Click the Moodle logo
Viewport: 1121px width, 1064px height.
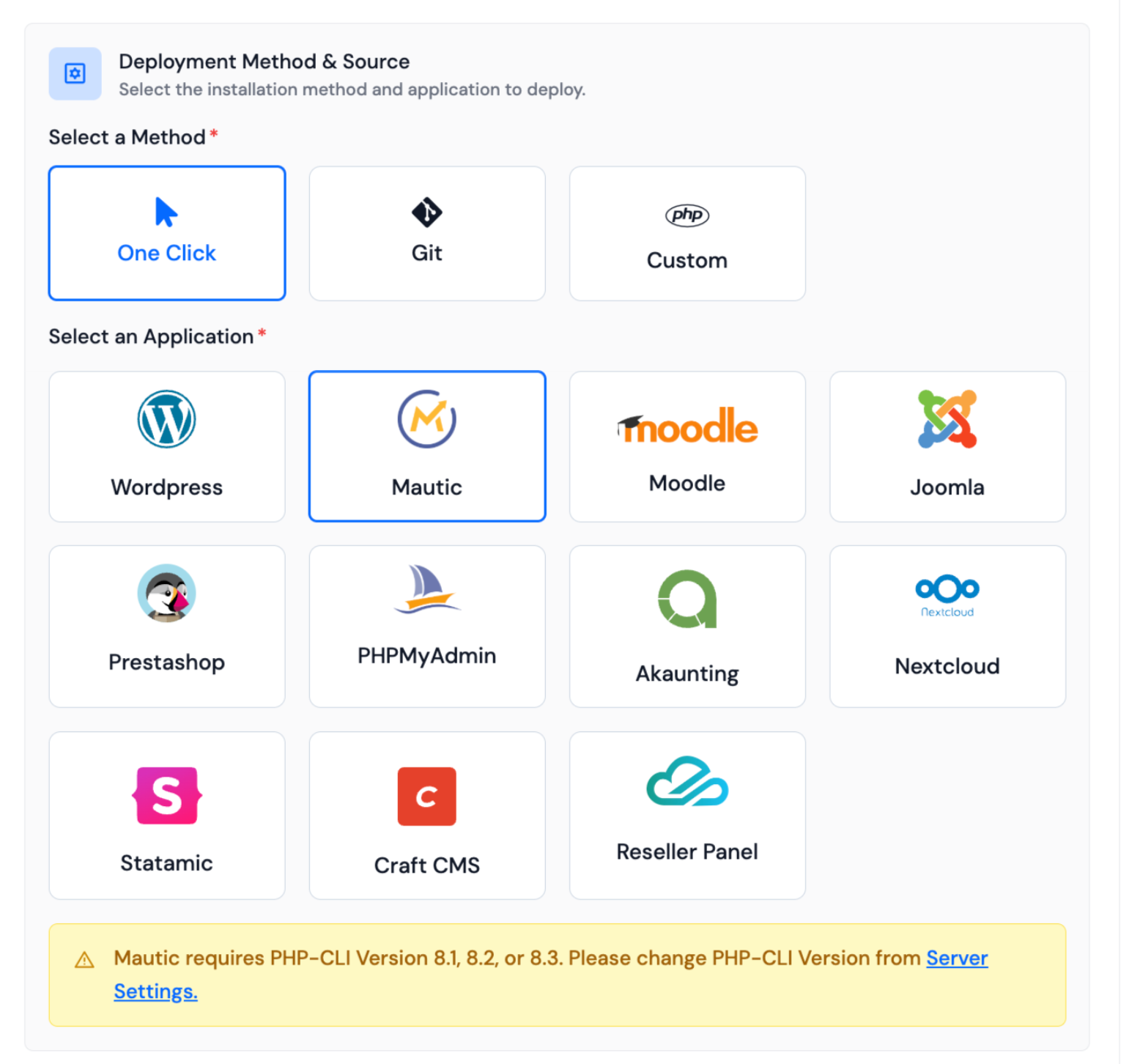tap(687, 426)
